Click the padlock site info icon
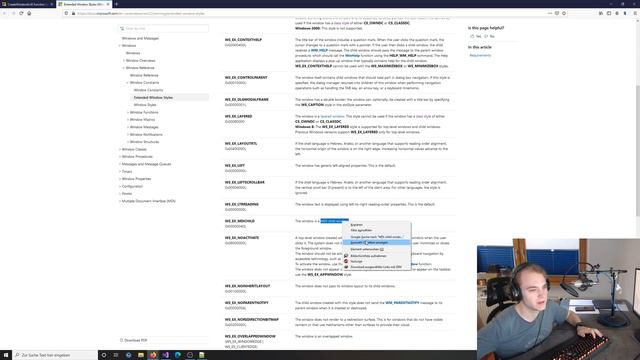This screenshot has width=640, height=360. (73, 13)
